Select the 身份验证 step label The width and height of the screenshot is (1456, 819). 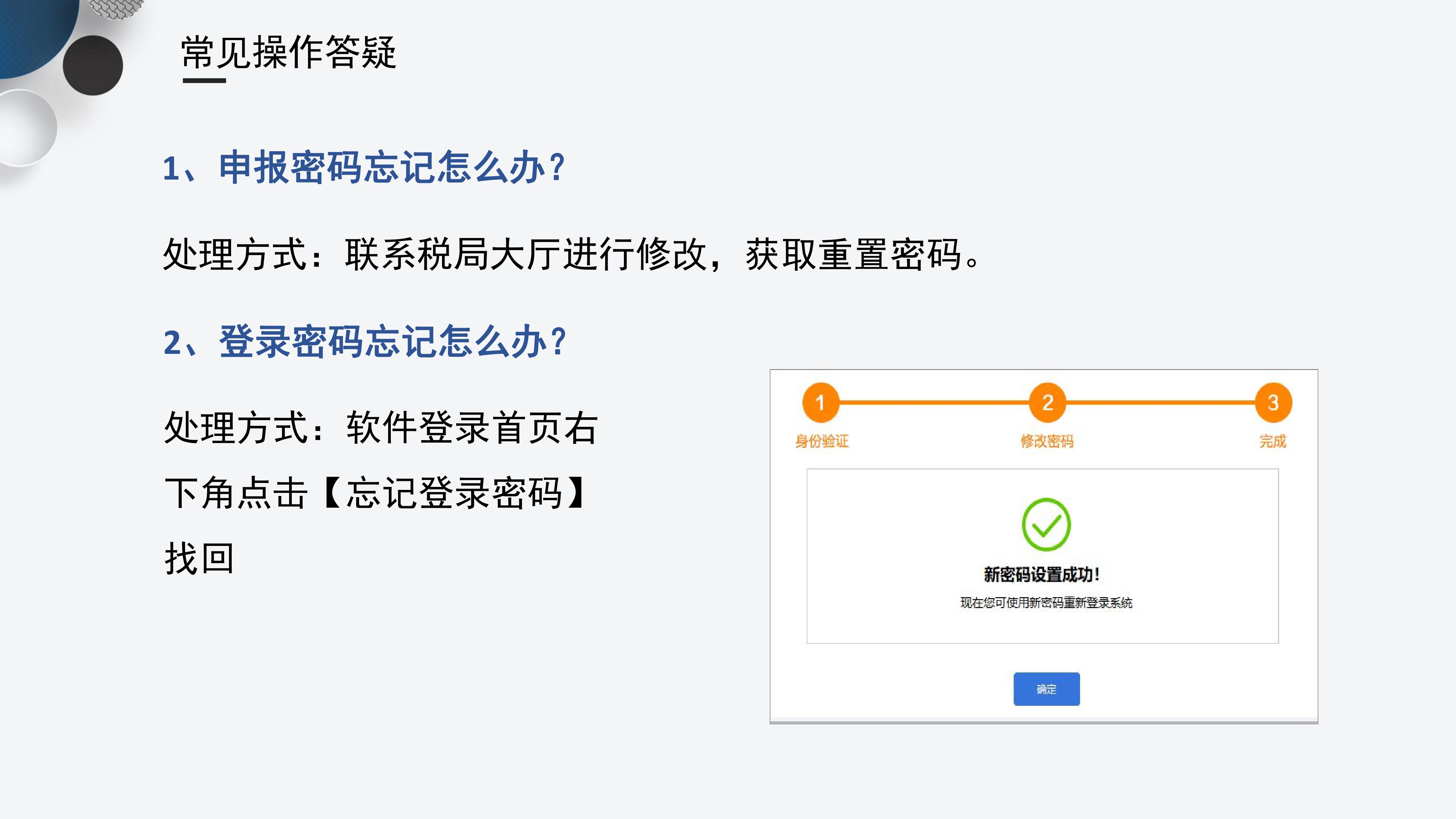[x=822, y=441]
